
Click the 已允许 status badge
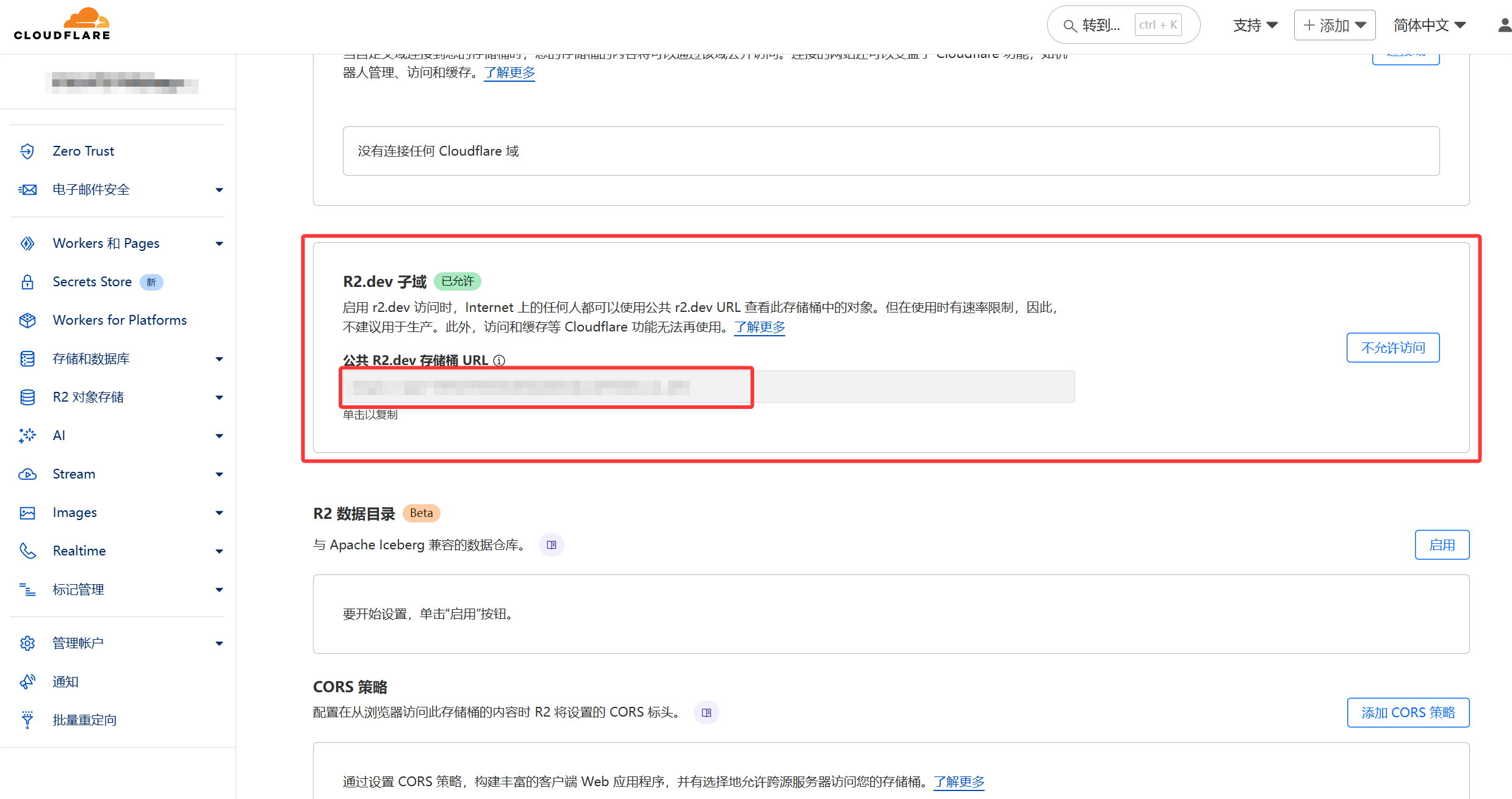458,281
